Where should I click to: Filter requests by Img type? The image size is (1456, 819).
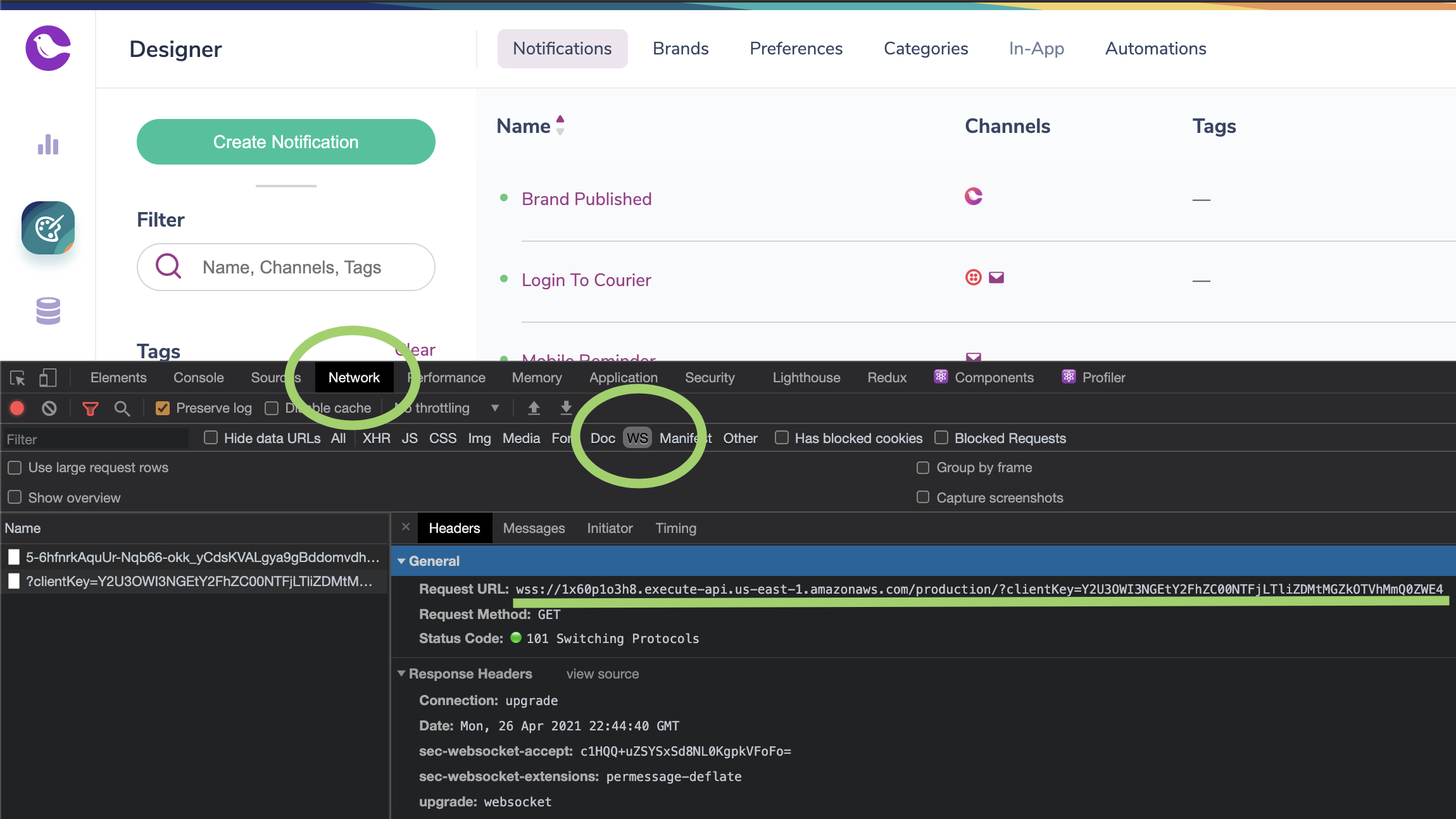pos(479,438)
